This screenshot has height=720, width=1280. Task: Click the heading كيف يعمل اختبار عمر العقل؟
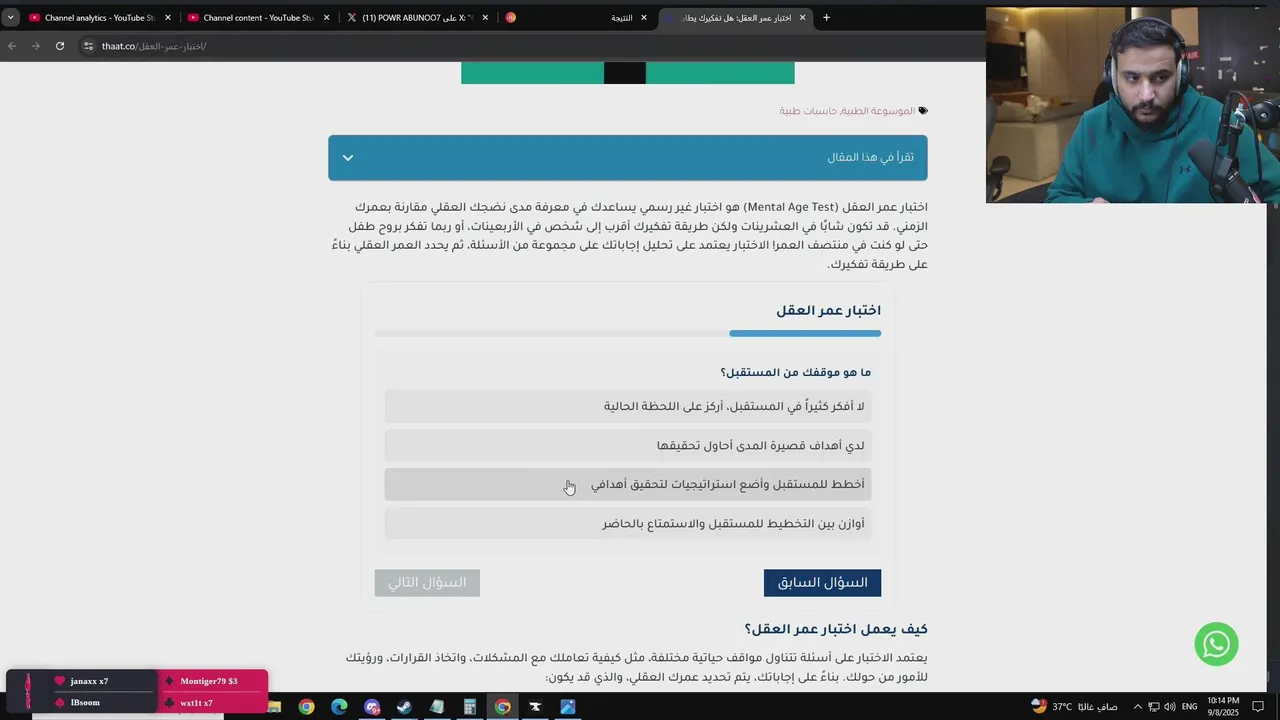pyautogui.click(x=836, y=629)
